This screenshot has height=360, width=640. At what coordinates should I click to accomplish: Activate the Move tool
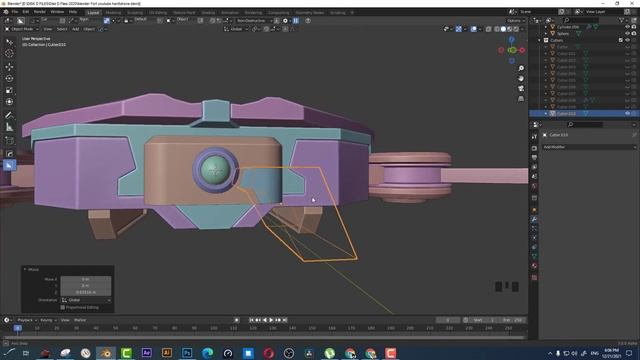click(x=9, y=67)
